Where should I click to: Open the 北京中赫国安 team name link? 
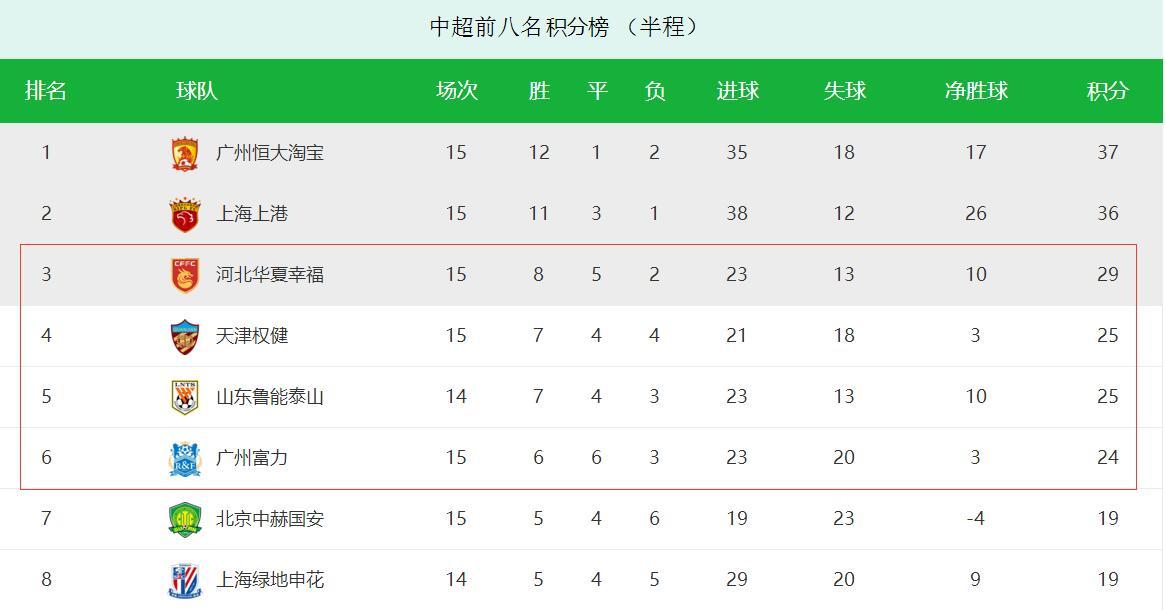pyautogui.click(x=270, y=519)
